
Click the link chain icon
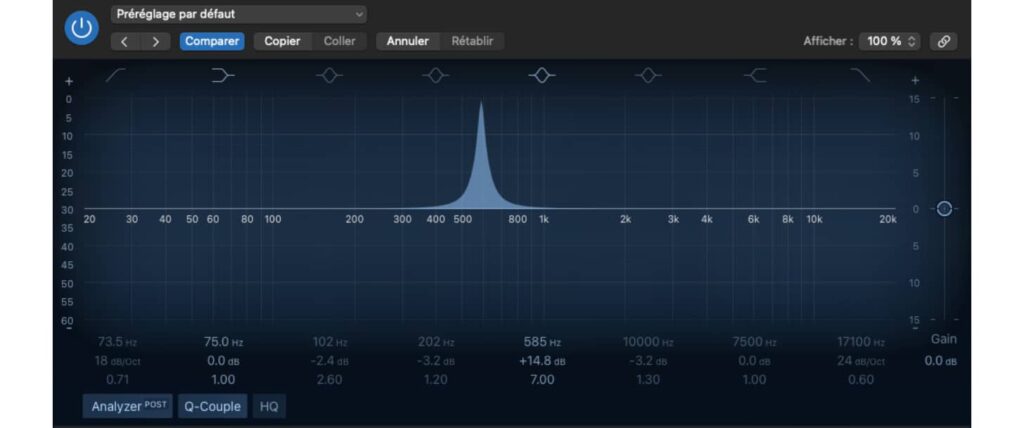pos(943,41)
